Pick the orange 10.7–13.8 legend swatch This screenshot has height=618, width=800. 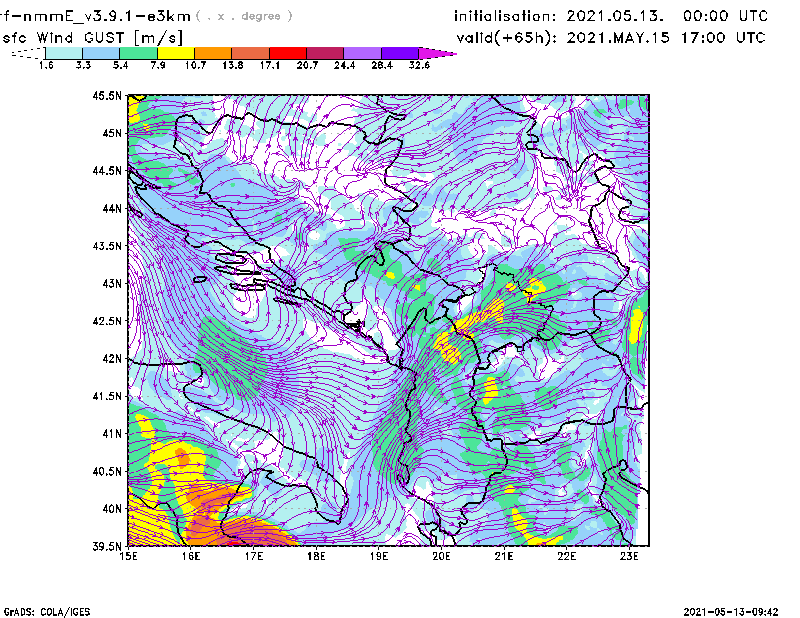click(213, 53)
